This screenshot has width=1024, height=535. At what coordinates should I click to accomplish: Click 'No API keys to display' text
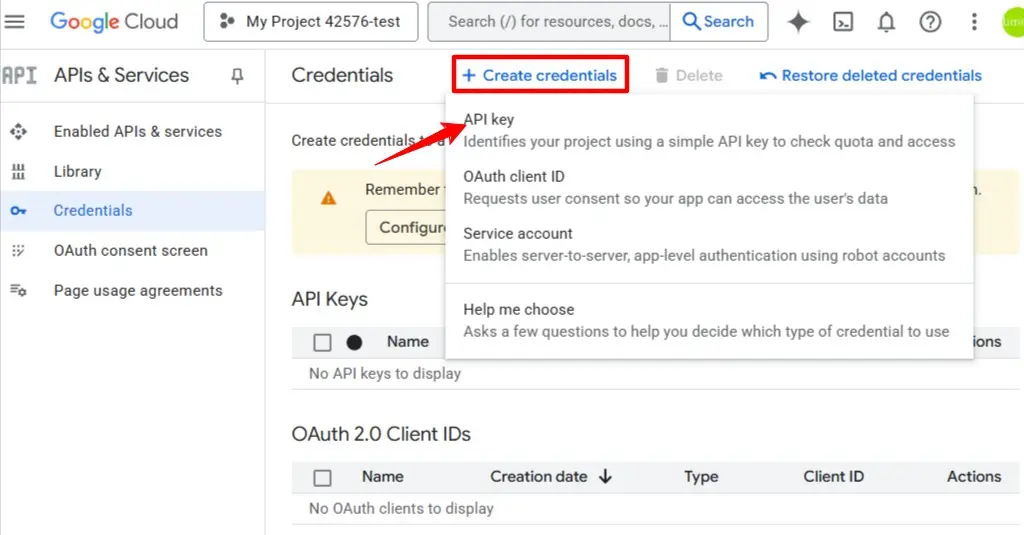[x=385, y=374]
